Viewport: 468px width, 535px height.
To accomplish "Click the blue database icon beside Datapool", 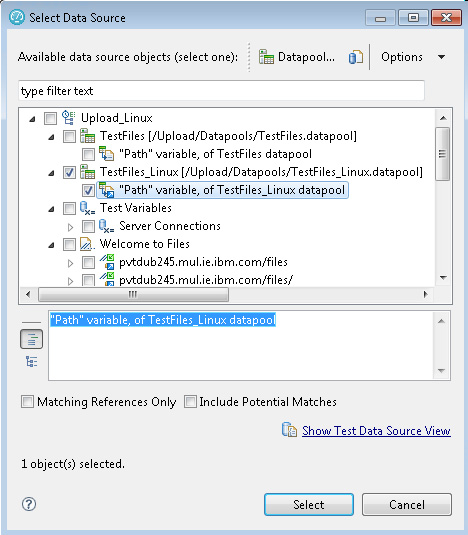I will point(355,57).
